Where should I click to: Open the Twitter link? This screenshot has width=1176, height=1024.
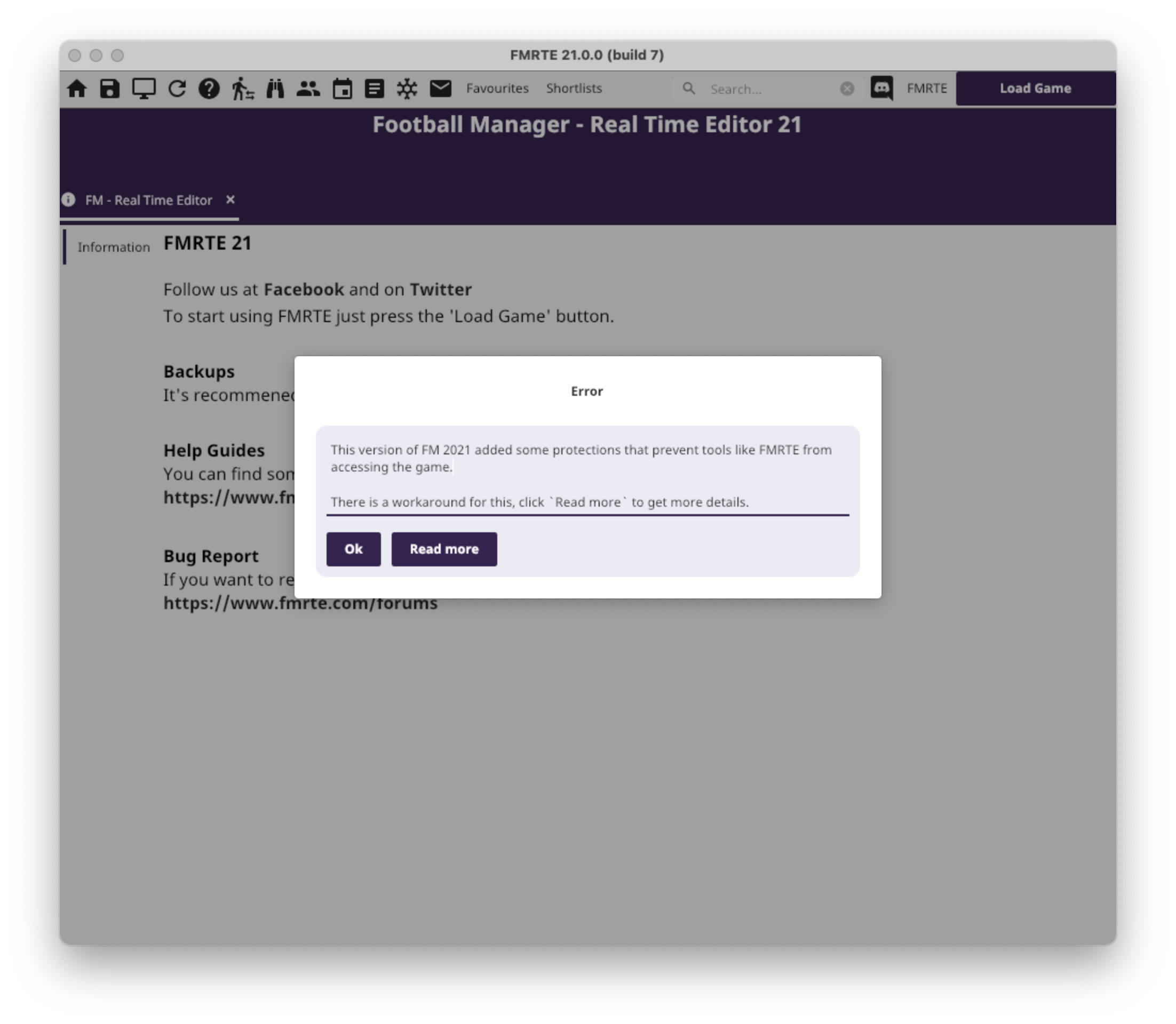[440, 290]
